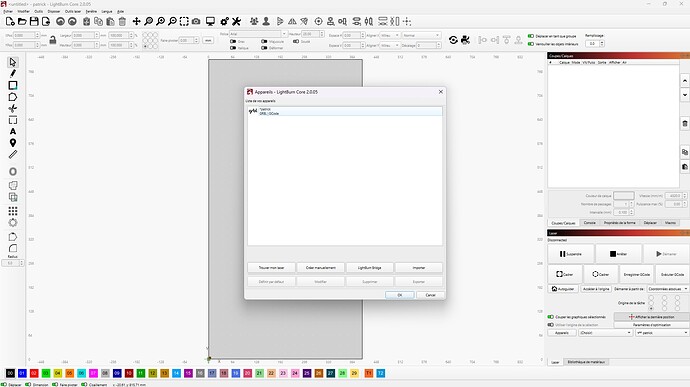Open the 'Démarrer à partir de' coordinates dropdown
Screen dimensions: 690x387
click(x=668, y=289)
